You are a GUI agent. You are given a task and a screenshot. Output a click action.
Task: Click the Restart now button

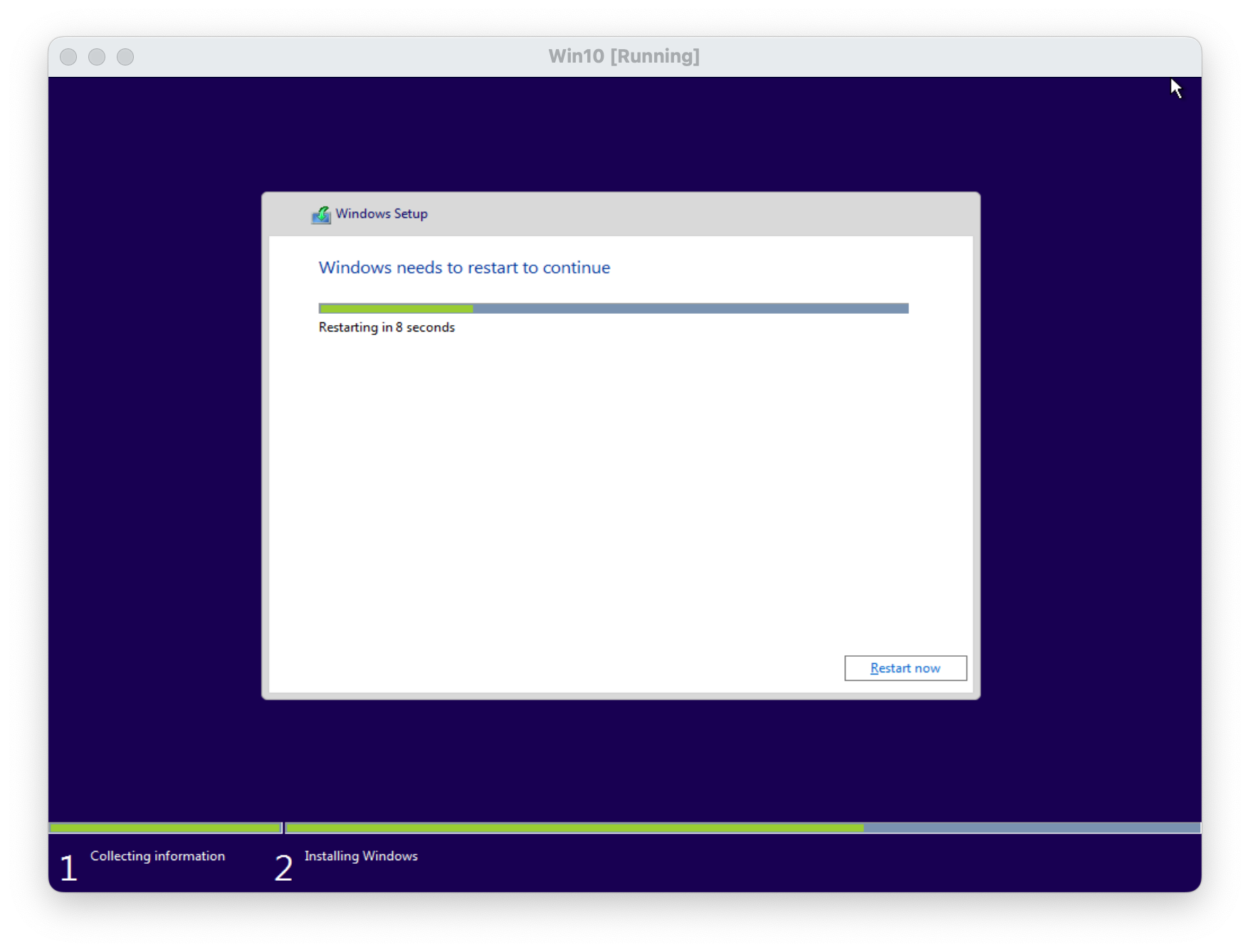[905, 668]
